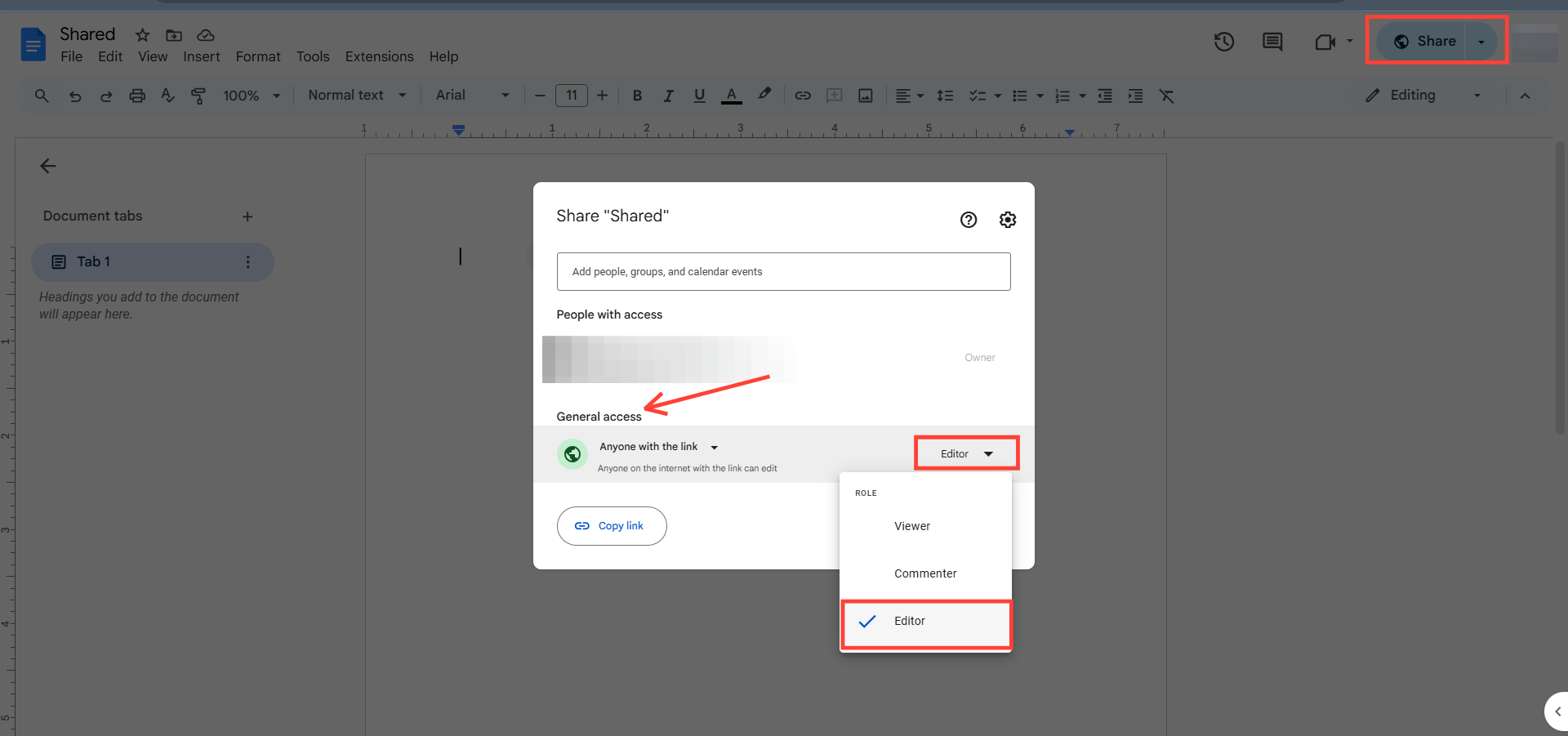Open the Tools menu
Image resolution: width=1568 pixels, height=736 pixels.
coord(313,57)
